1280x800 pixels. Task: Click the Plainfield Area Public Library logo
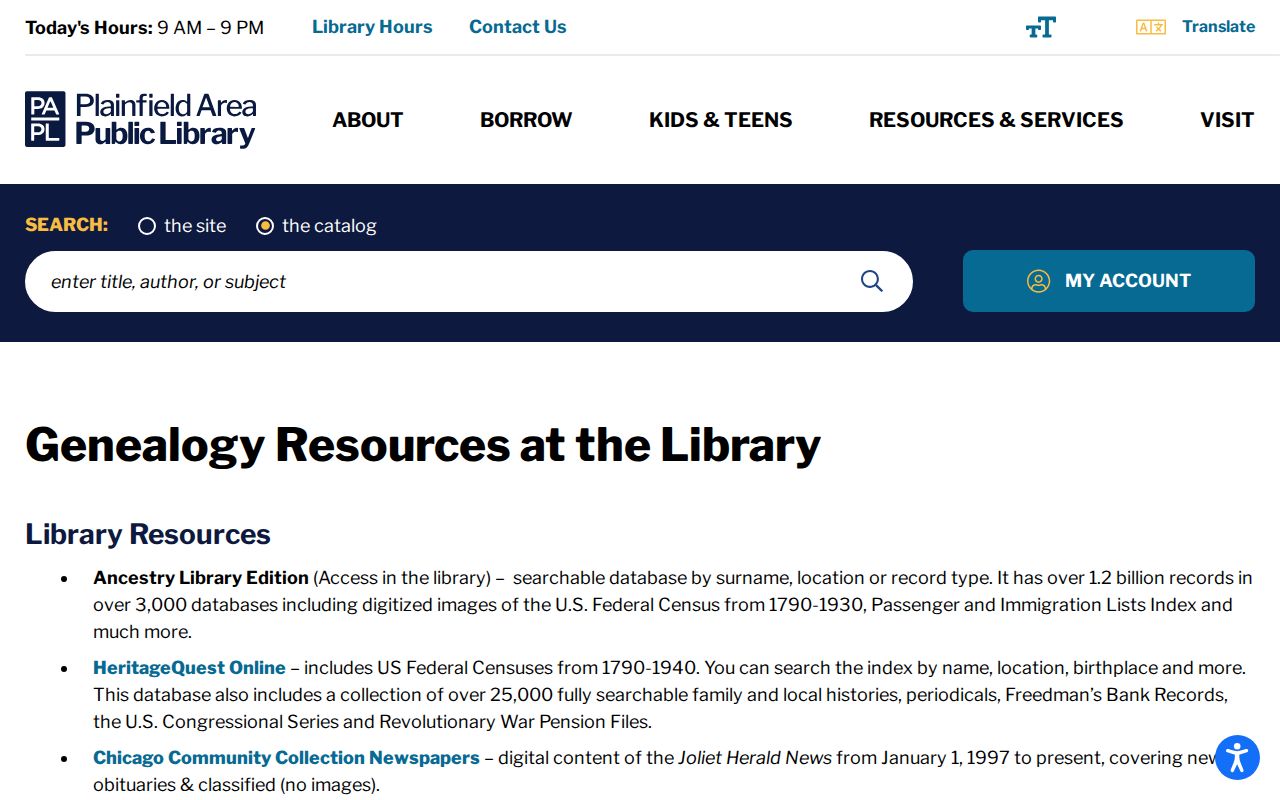141,120
